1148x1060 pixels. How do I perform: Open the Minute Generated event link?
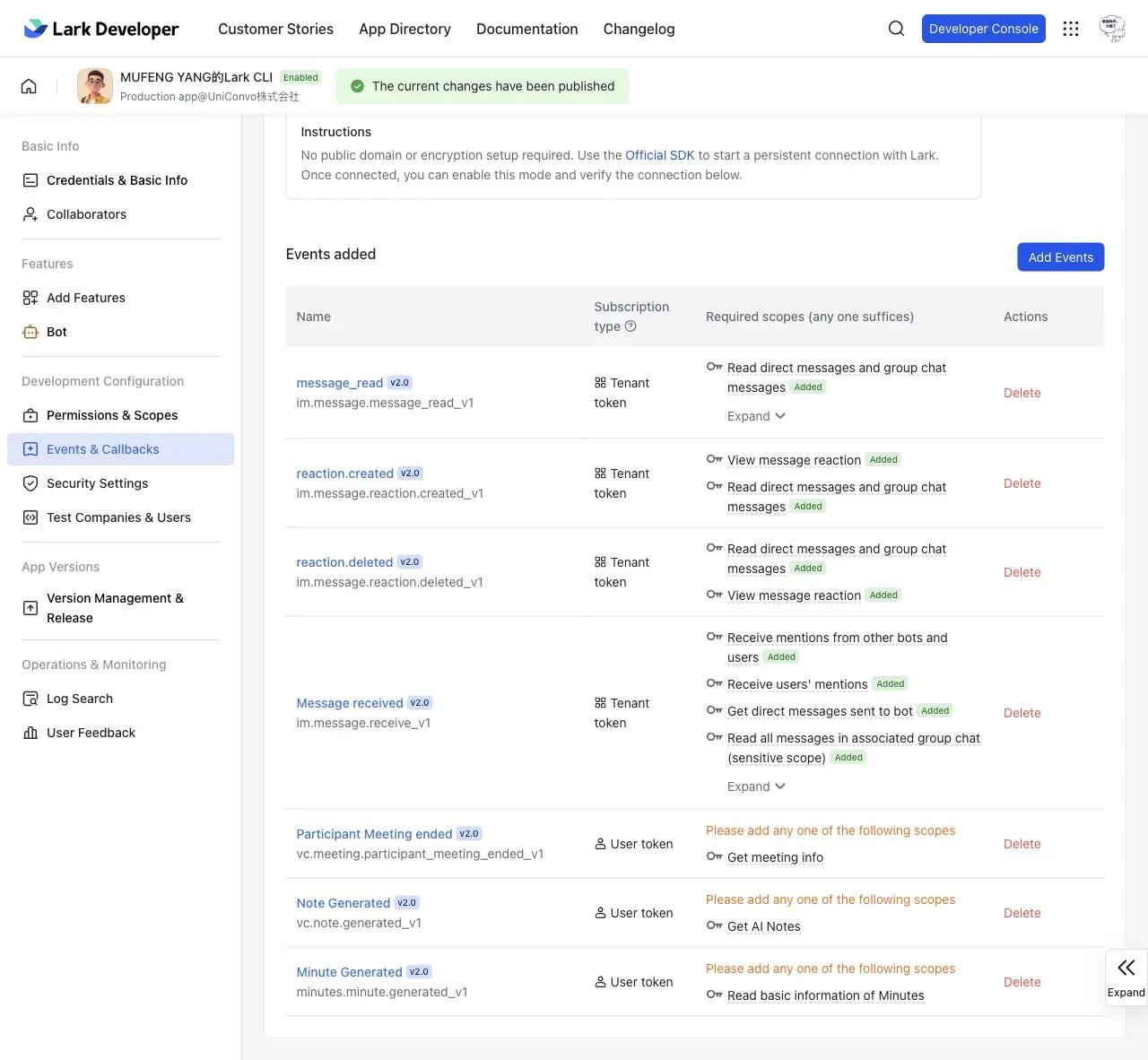tap(349, 972)
